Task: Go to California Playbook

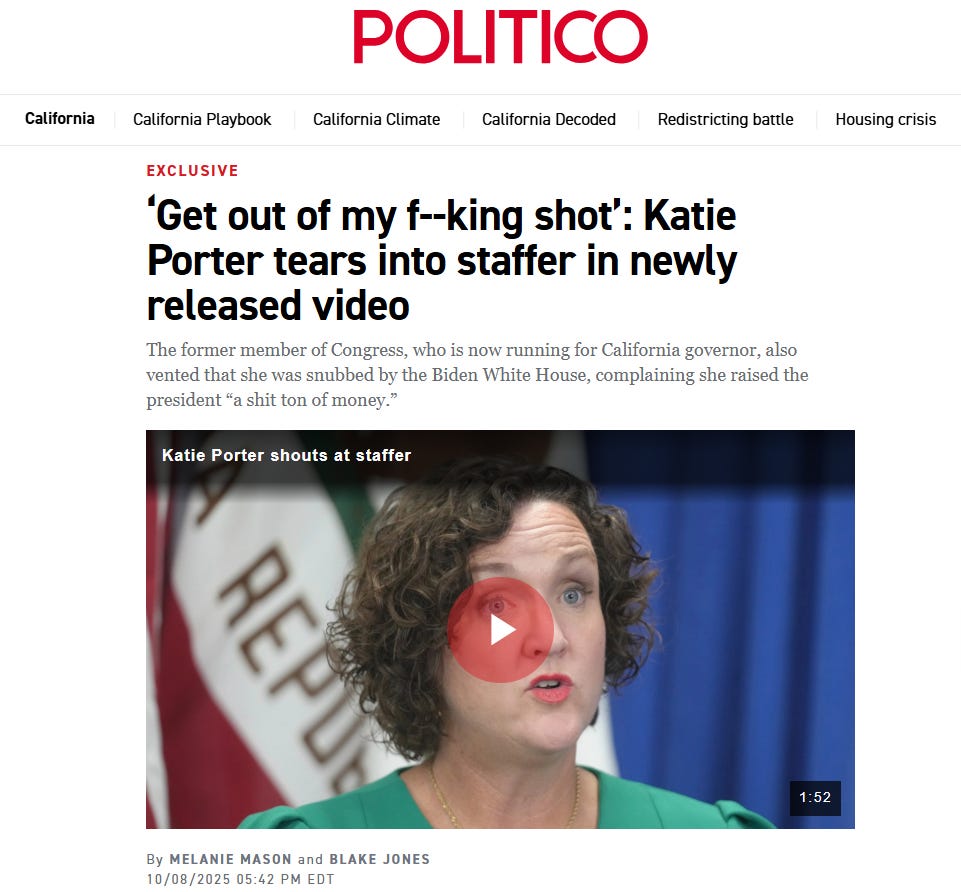Action: click(202, 119)
